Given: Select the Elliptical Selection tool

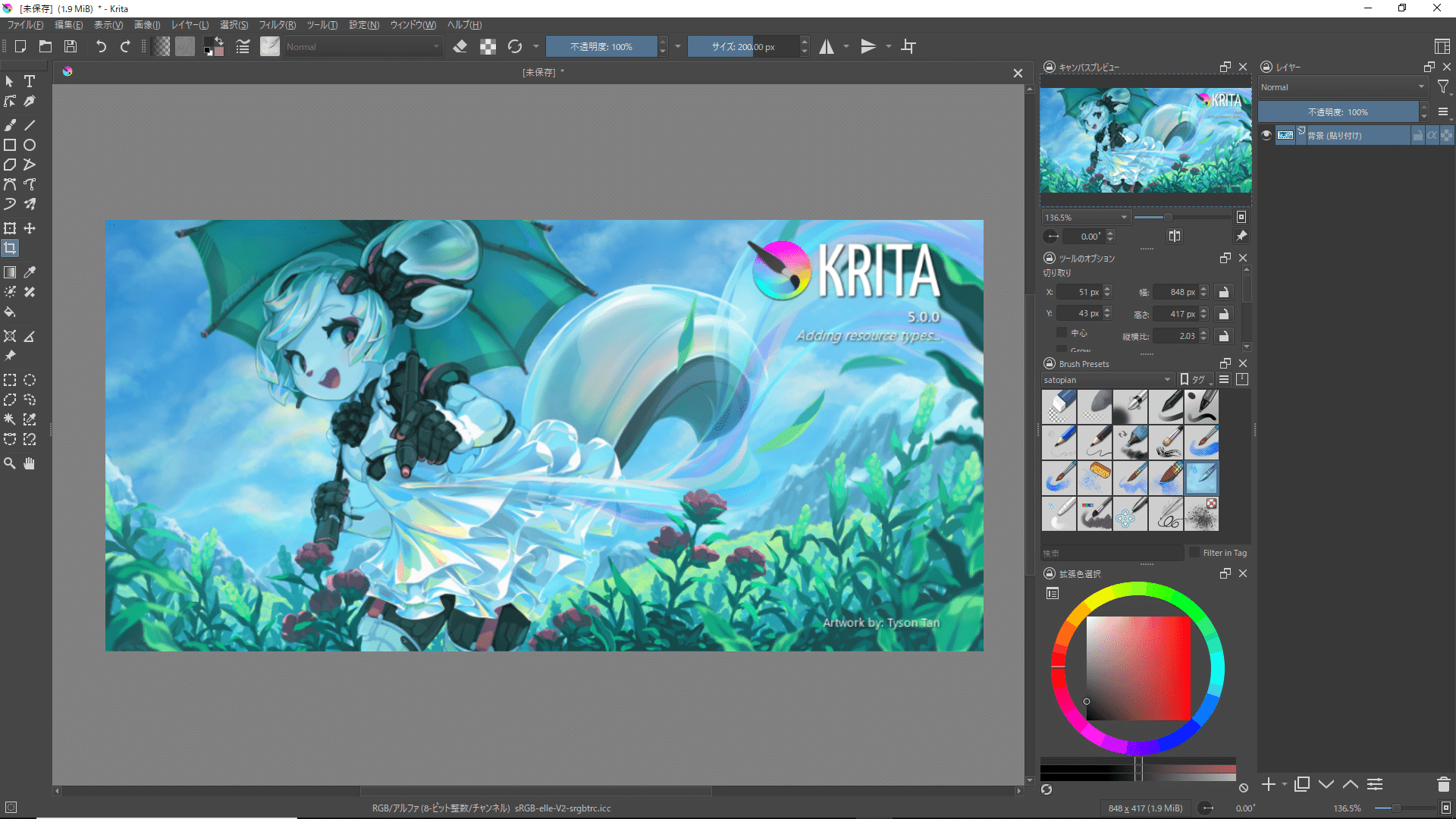Looking at the screenshot, I should [x=30, y=380].
